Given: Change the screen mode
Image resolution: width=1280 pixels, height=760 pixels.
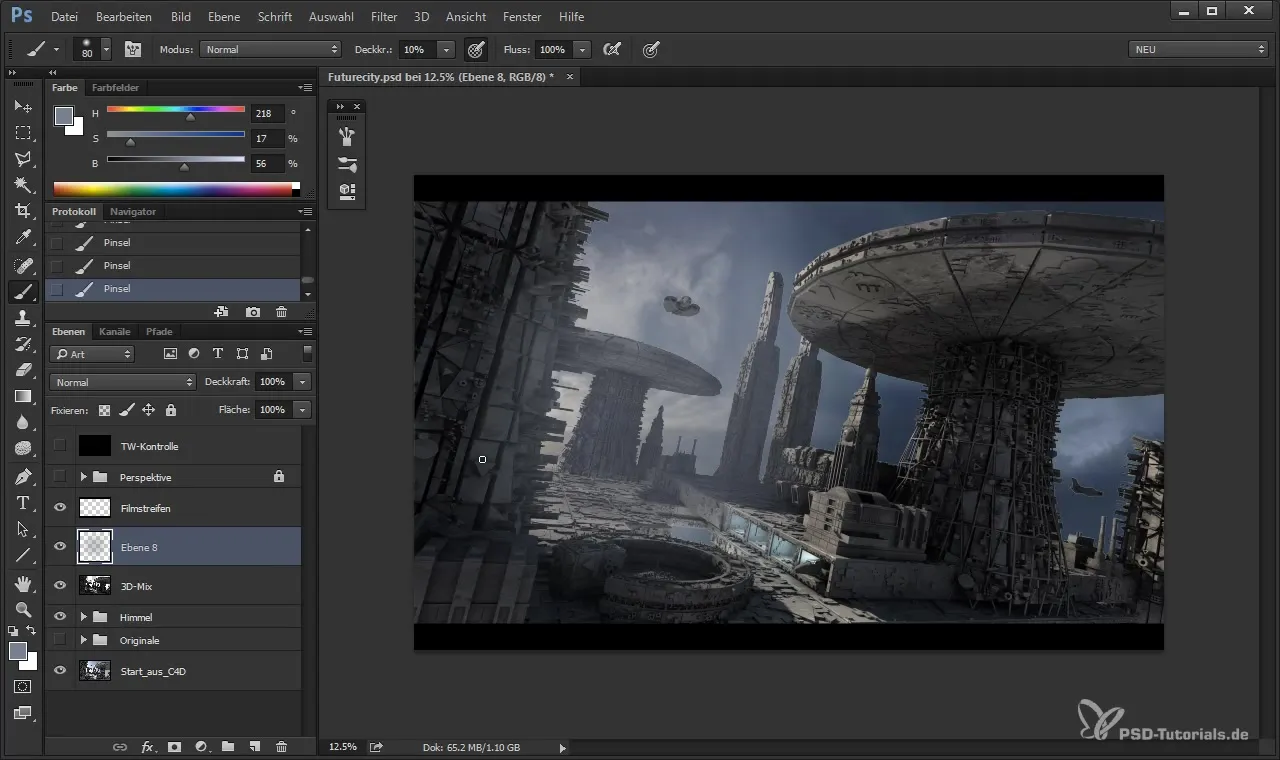Looking at the screenshot, I should click(x=22, y=713).
